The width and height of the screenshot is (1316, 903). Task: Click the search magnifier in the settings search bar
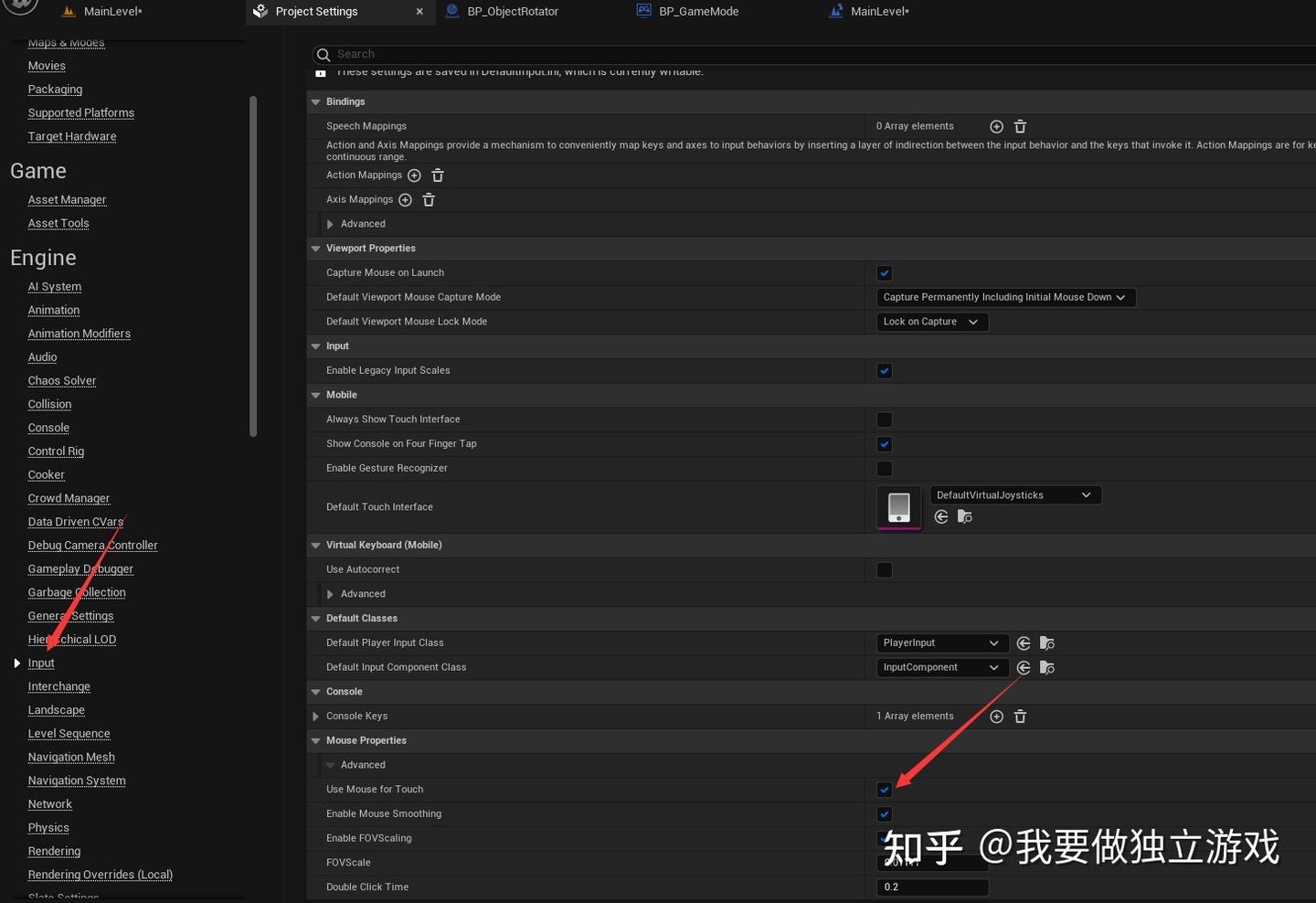tap(323, 54)
